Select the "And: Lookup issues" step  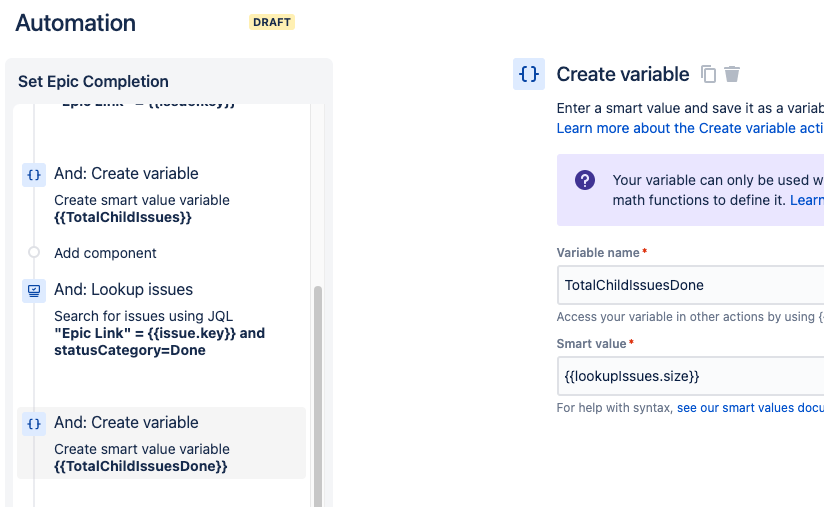123,290
